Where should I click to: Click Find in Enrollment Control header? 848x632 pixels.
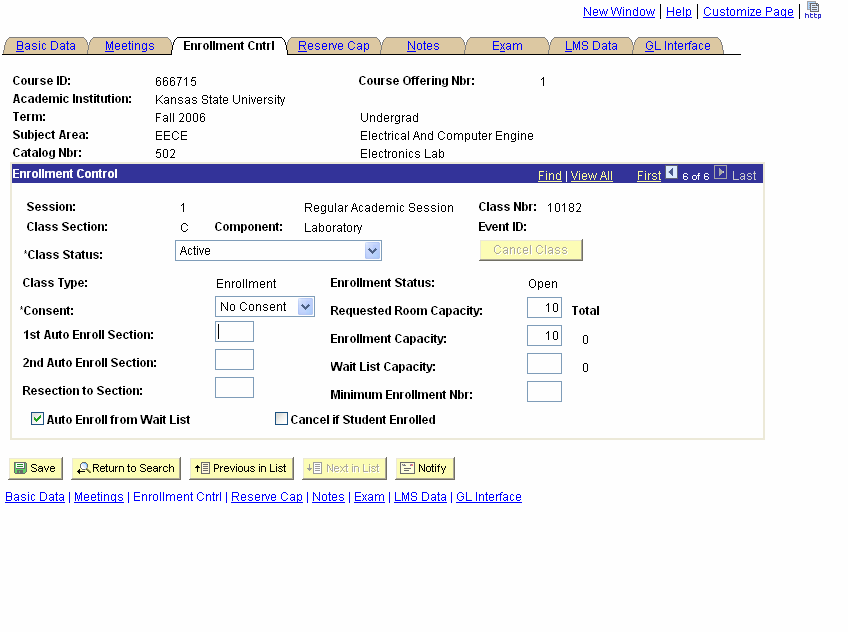point(549,176)
